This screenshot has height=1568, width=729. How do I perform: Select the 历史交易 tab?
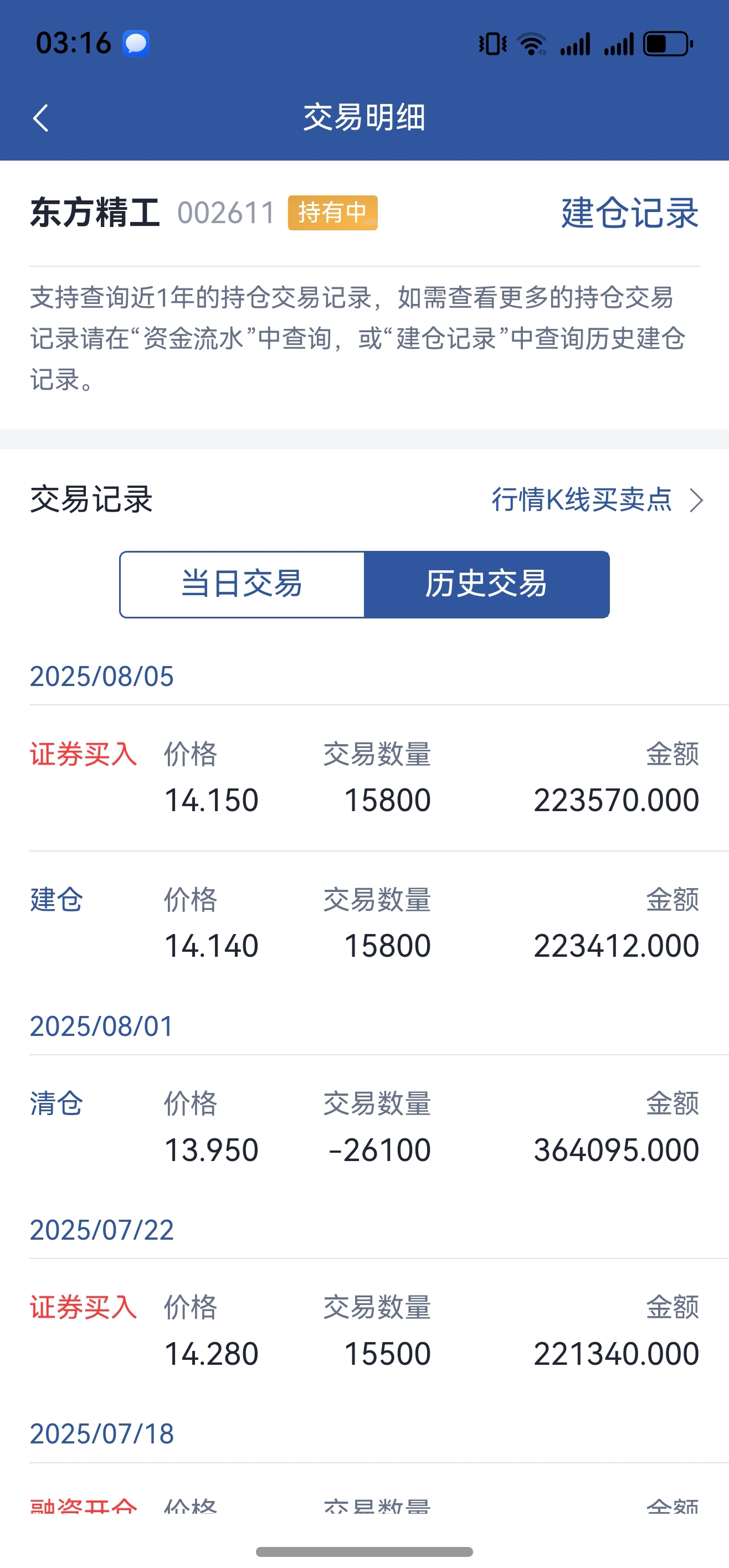click(486, 584)
